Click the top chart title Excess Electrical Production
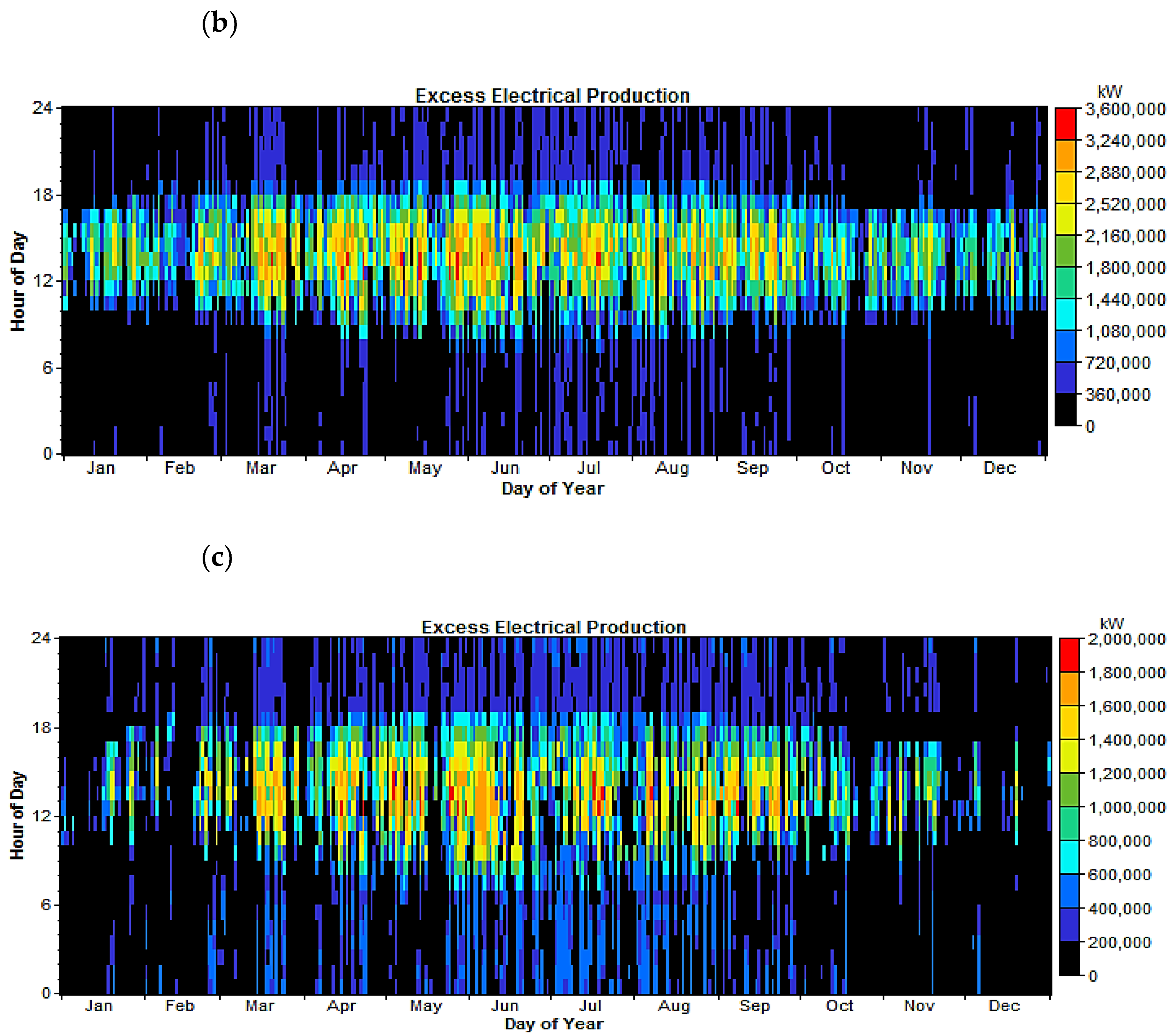Image resolution: width=1176 pixels, height=1036 pixels. click(x=552, y=96)
